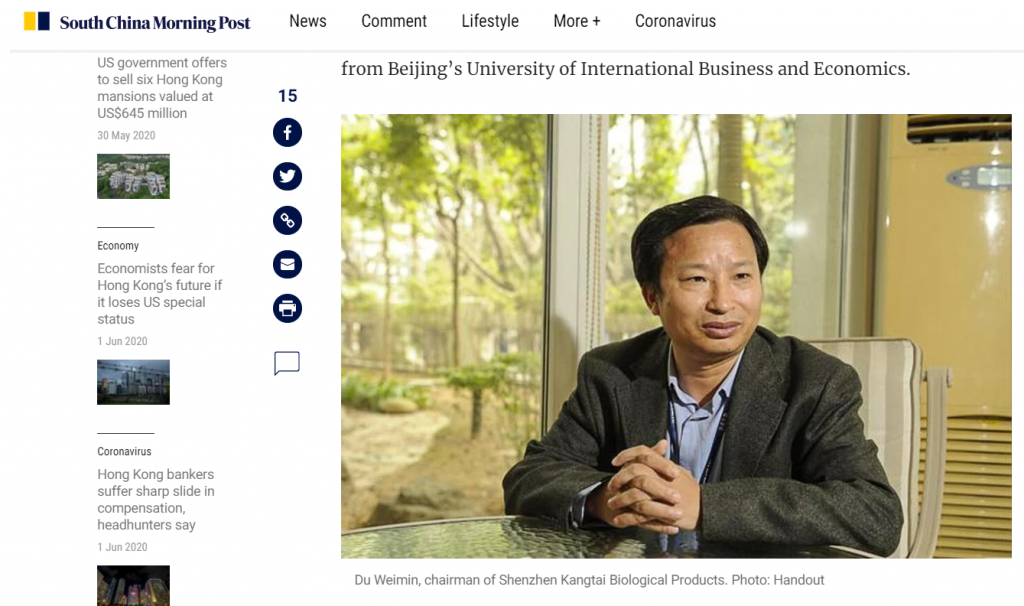Copy article link icon

click(x=287, y=221)
